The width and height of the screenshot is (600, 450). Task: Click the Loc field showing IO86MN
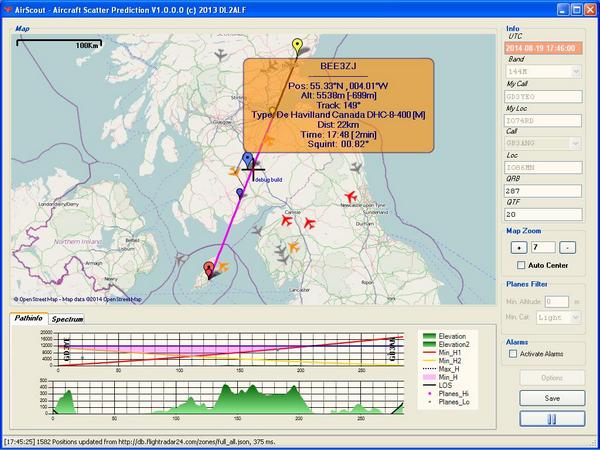(543, 167)
